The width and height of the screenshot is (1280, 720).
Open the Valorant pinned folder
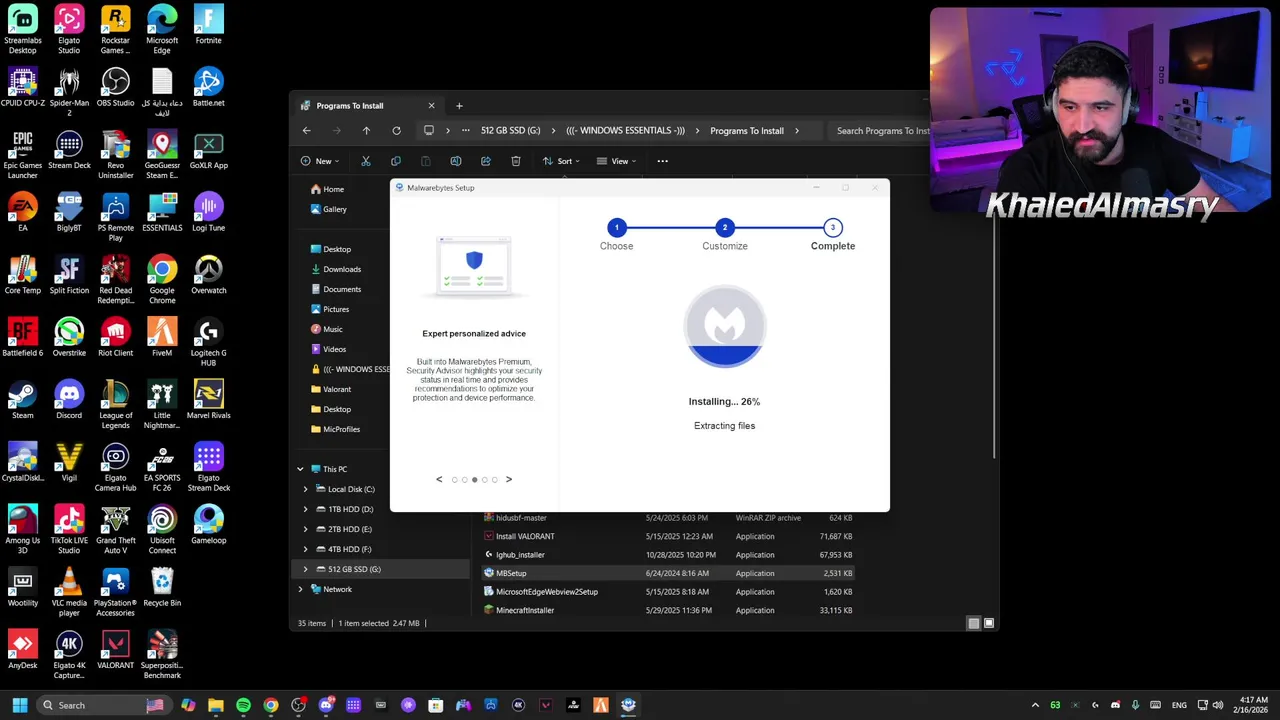click(x=330, y=389)
